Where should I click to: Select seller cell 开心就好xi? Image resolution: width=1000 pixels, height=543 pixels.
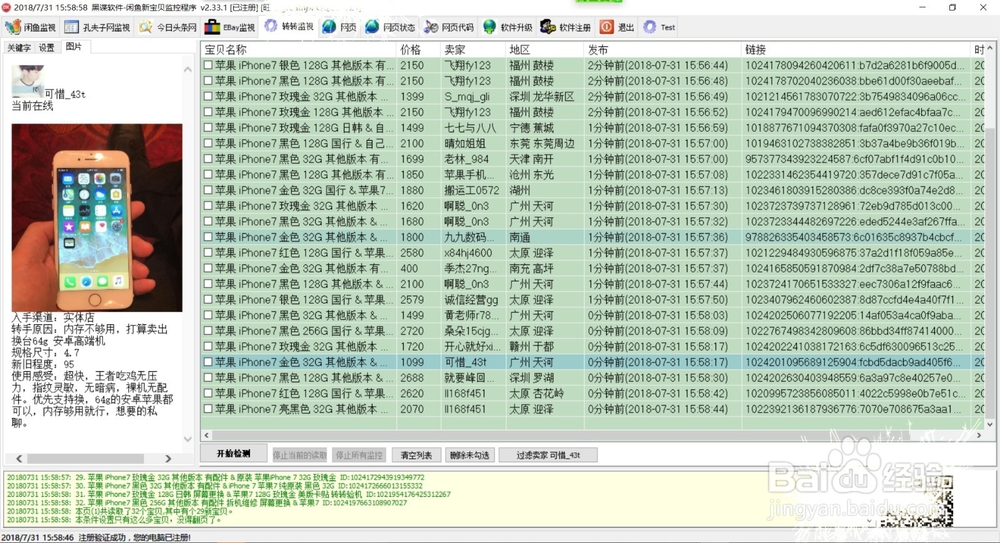click(x=473, y=346)
